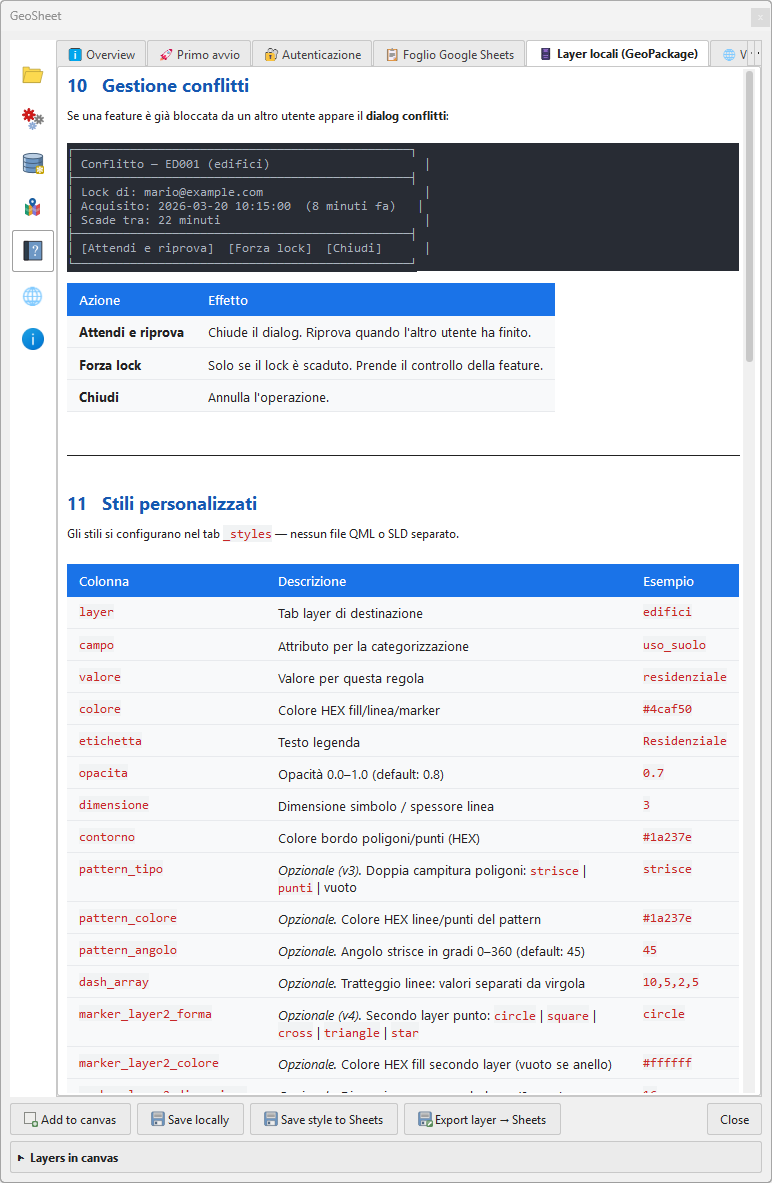
Task: Click the colore column name cell
Action: [100, 709]
